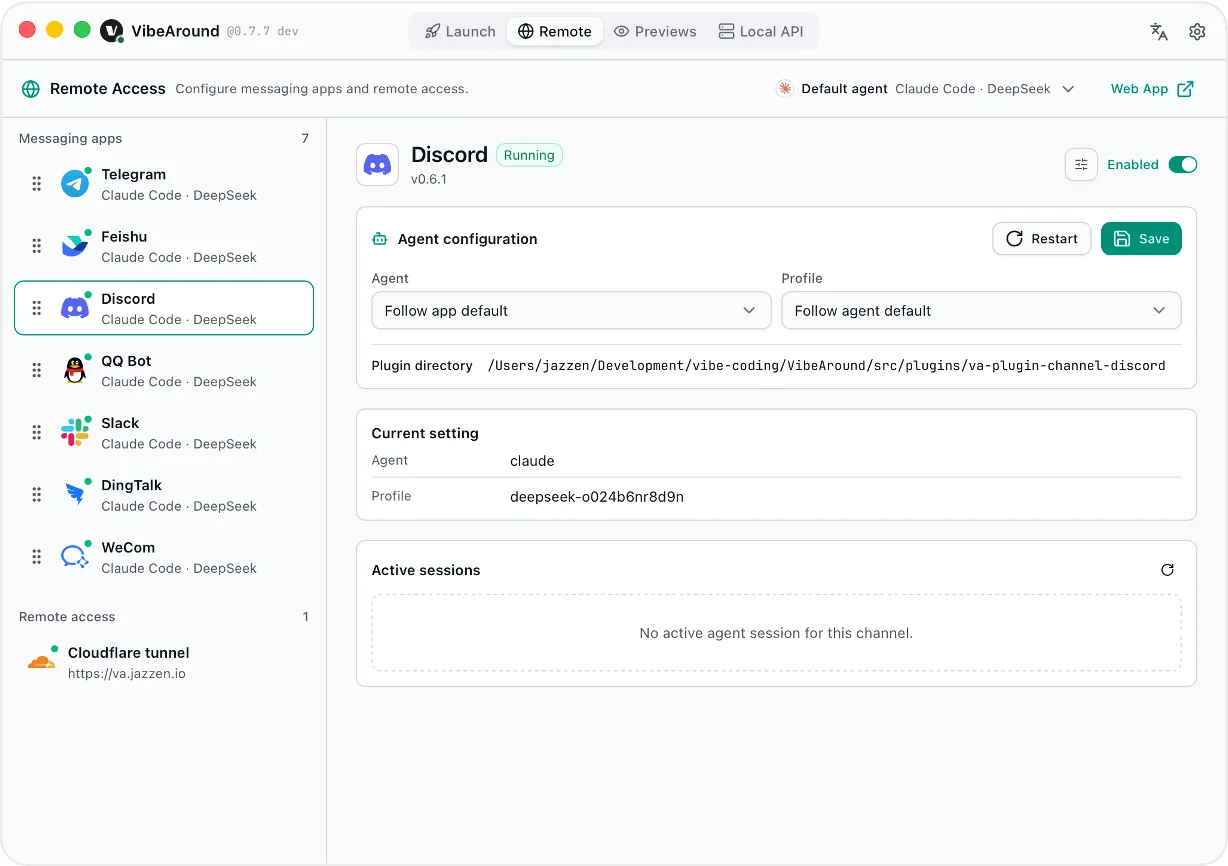Click the DingTalk app icon
This screenshot has width=1228, height=866.
75,494
